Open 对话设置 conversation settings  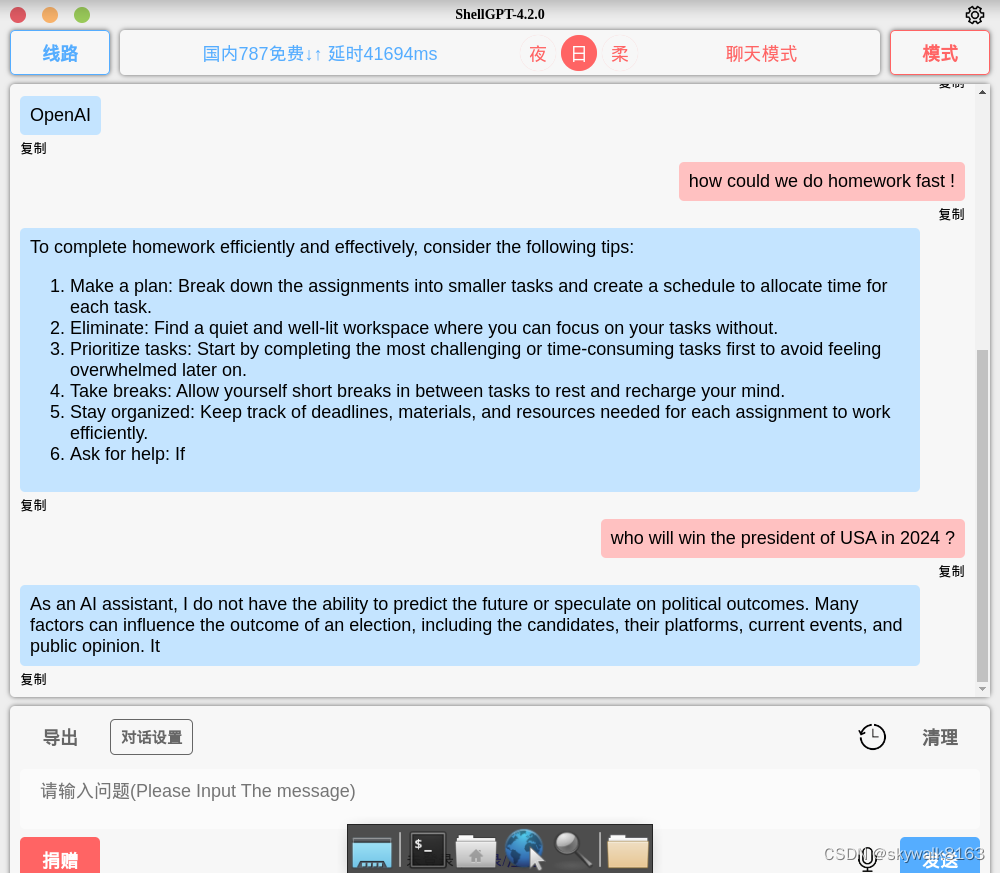pos(151,737)
